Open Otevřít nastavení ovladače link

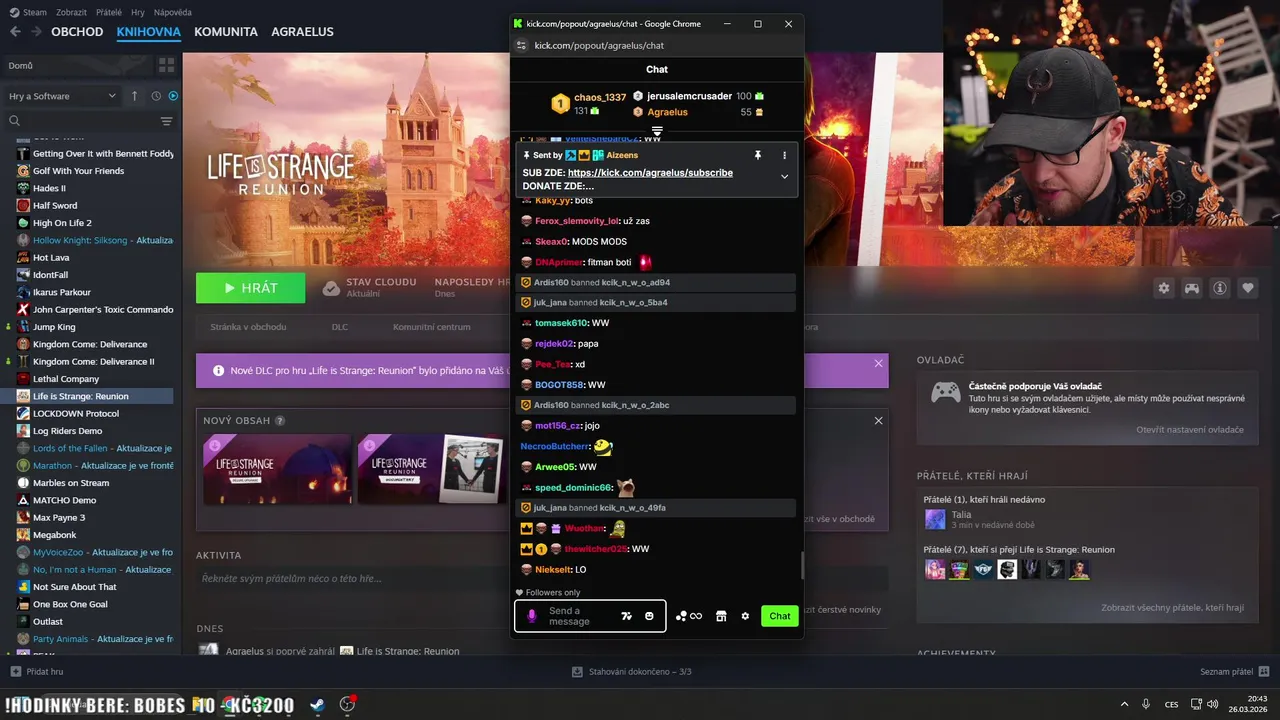coord(1190,429)
